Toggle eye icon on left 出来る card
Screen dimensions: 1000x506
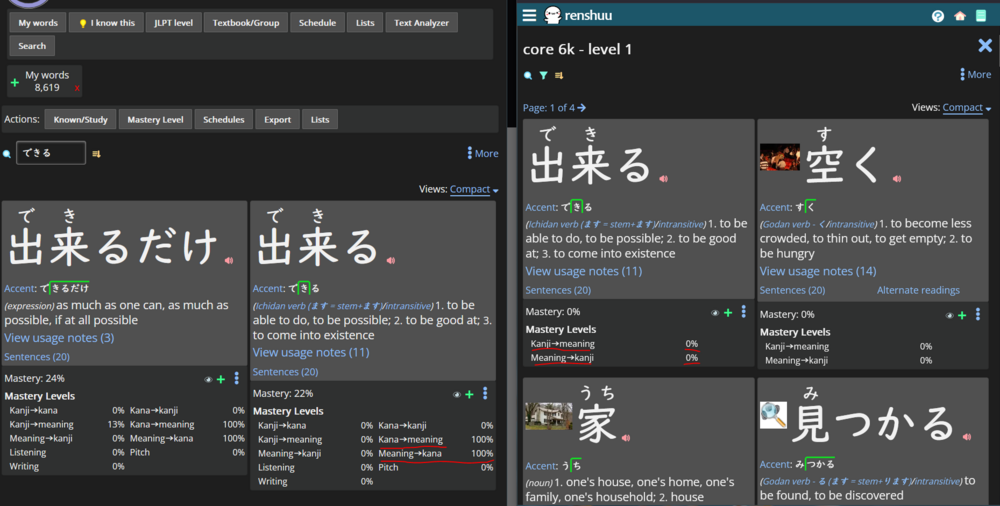(x=456, y=395)
